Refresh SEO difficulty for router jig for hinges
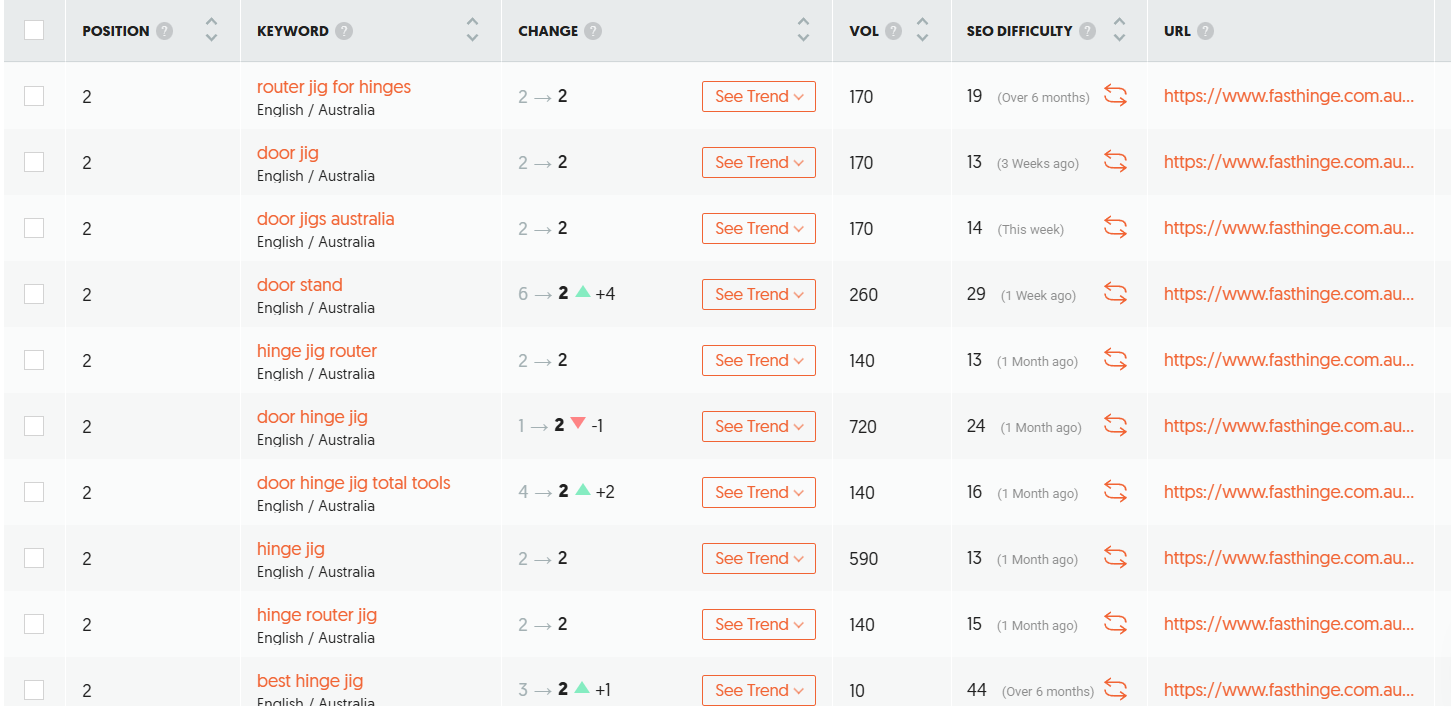The width and height of the screenshot is (1451, 707). coord(1115,96)
